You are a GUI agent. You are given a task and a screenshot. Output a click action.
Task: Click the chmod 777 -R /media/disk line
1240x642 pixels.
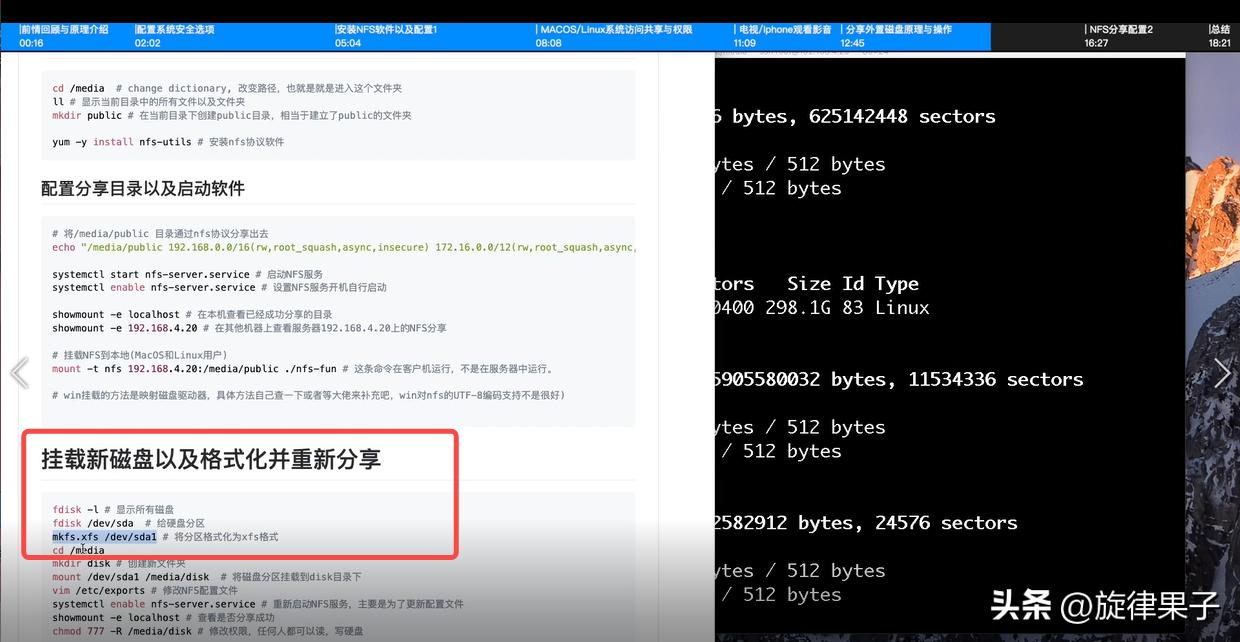pyautogui.click(x=120, y=631)
